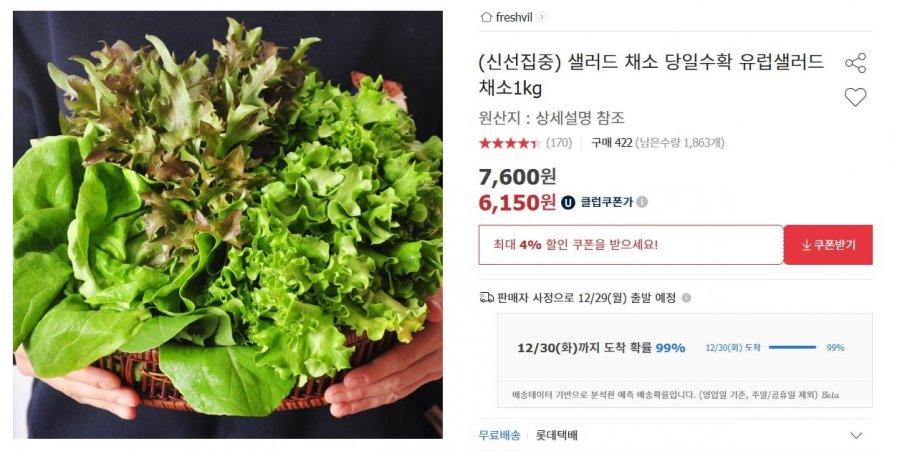Click the delivery truck icon

(486, 297)
